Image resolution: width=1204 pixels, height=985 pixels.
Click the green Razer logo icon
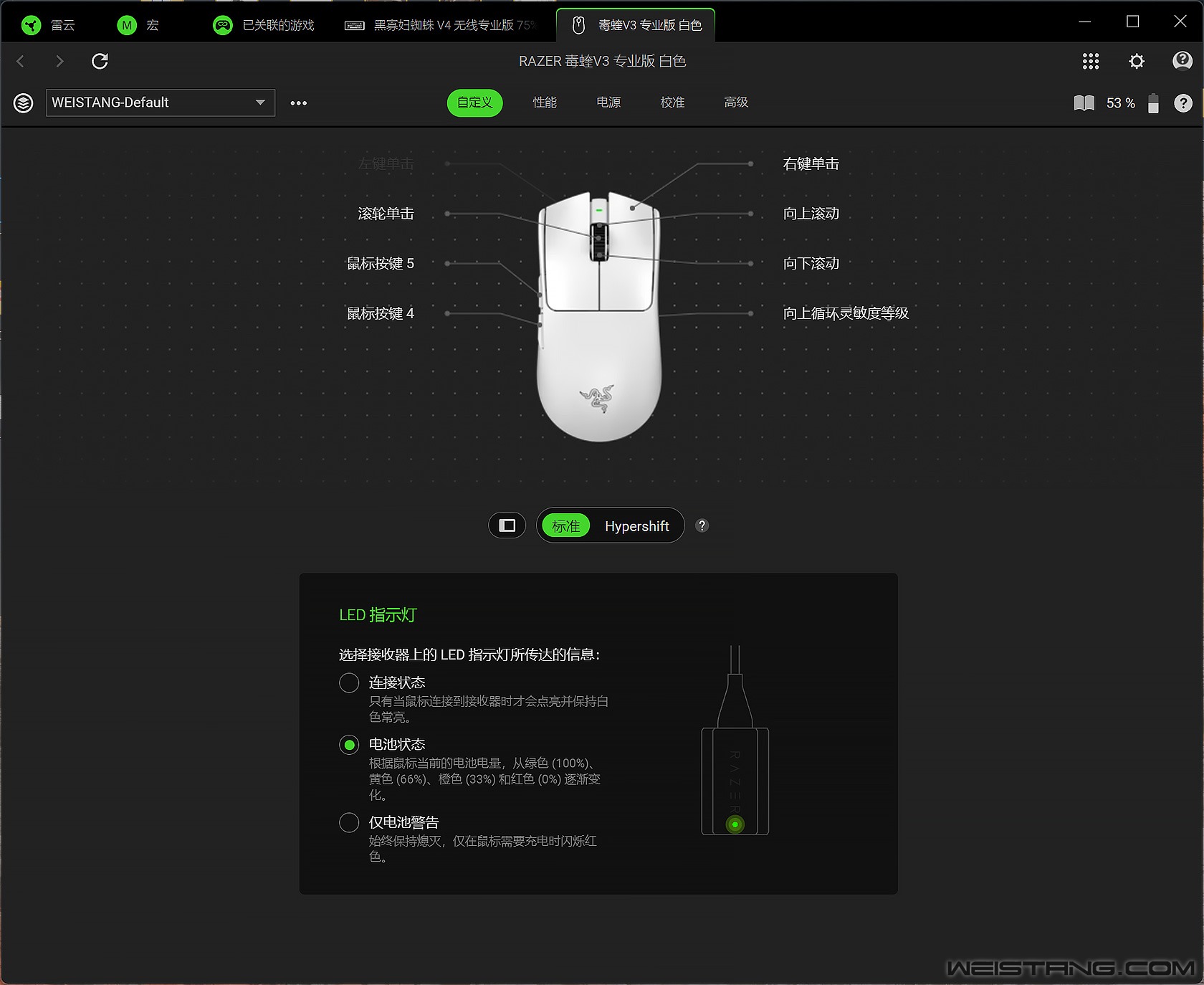31,26
